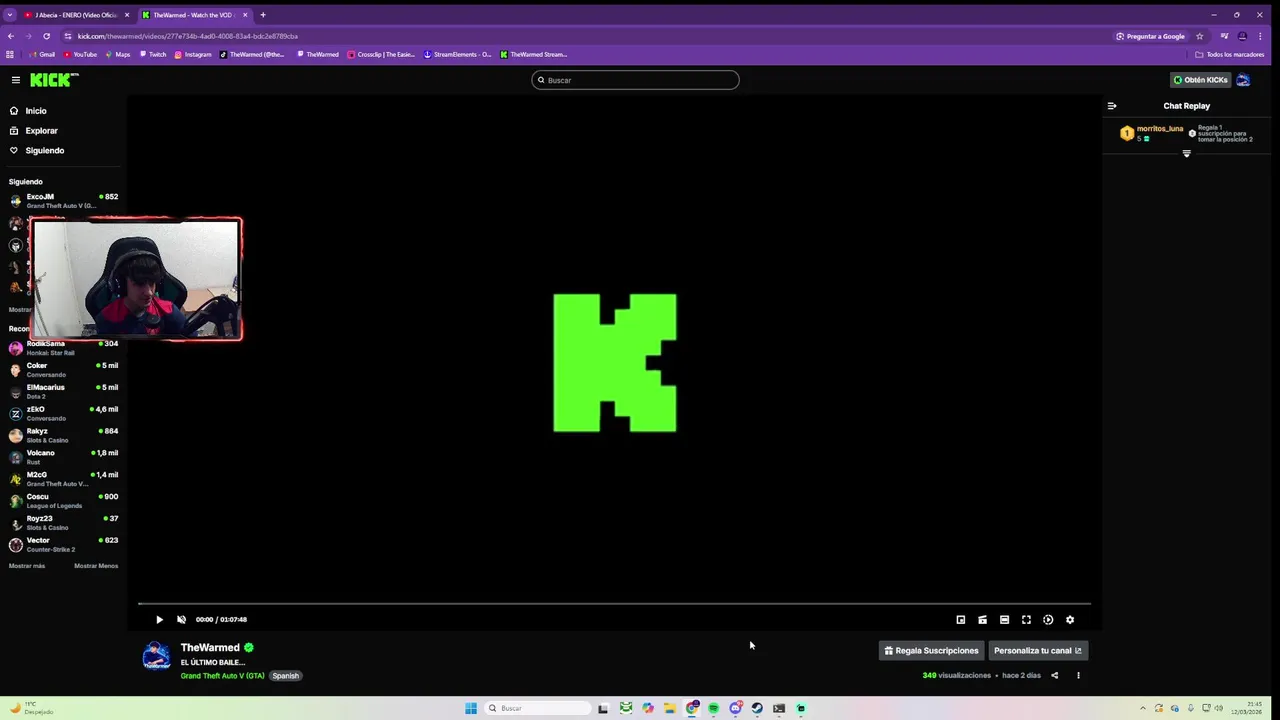The image size is (1280, 720).
Task: Click morritos_luna in gift leaderboard
Action: [1159, 129]
